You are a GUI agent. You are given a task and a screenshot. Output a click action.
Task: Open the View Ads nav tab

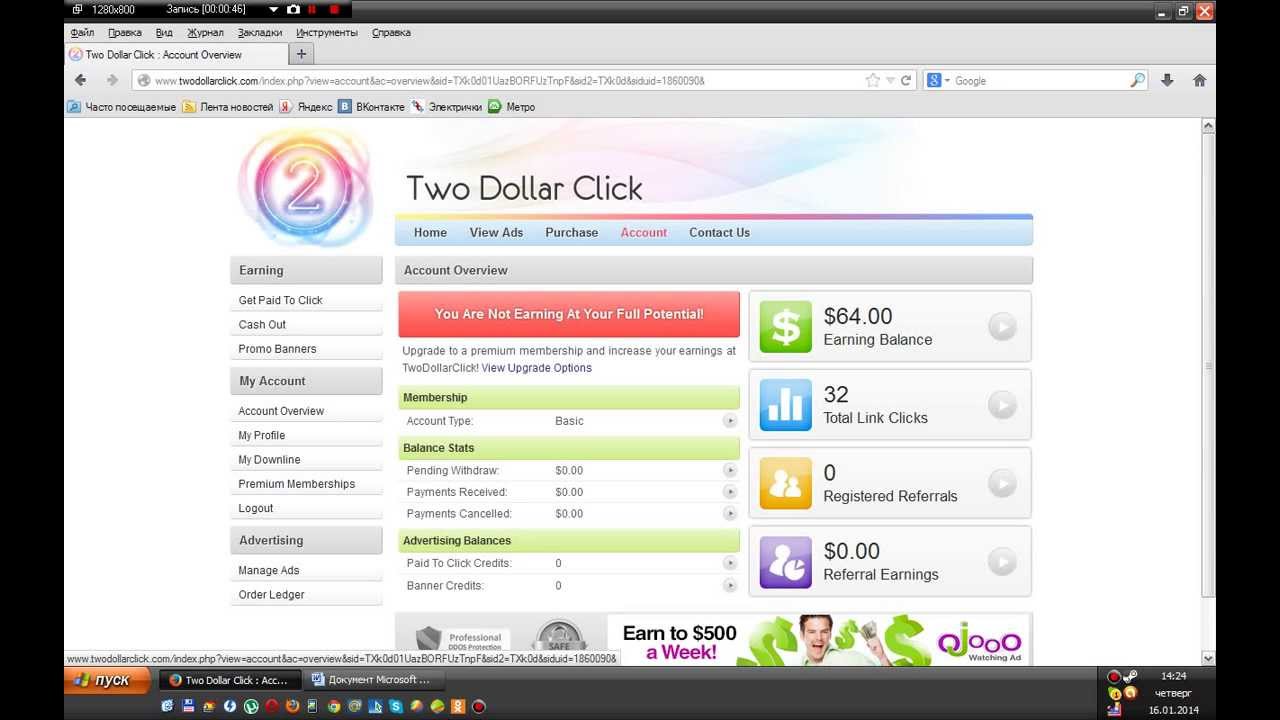click(x=496, y=232)
